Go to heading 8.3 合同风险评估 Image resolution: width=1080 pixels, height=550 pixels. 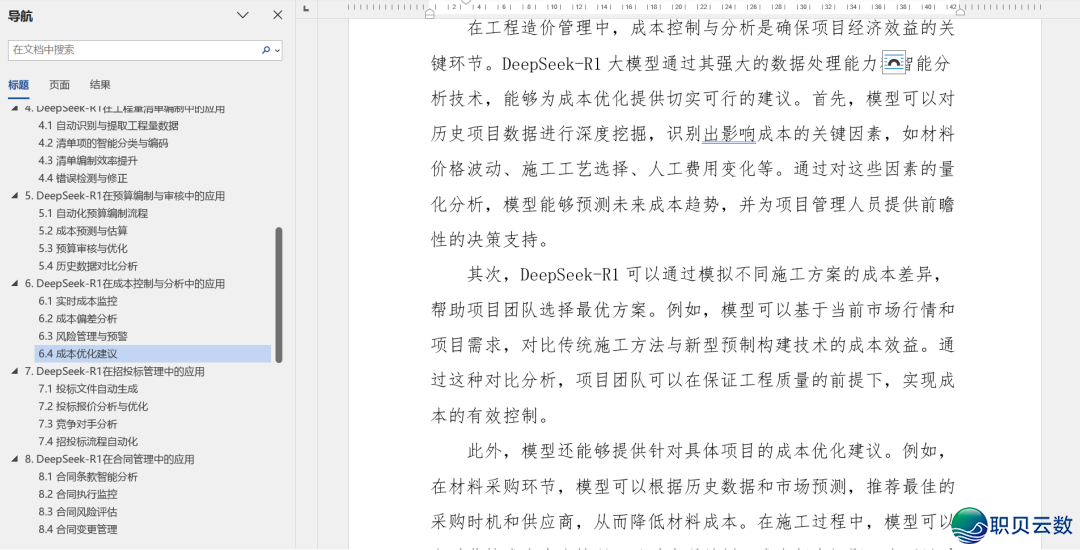(78, 511)
